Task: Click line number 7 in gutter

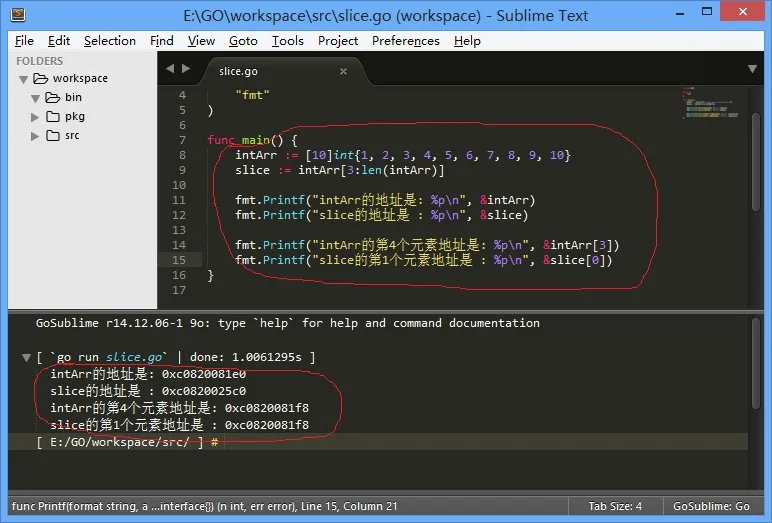Action: (182, 140)
